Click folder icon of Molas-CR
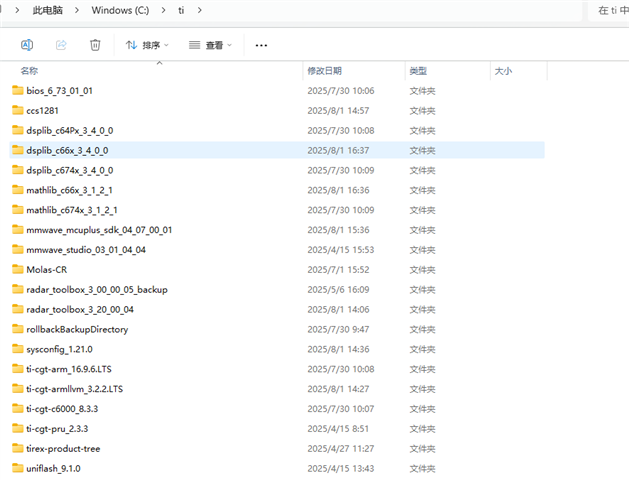 (18, 269)
